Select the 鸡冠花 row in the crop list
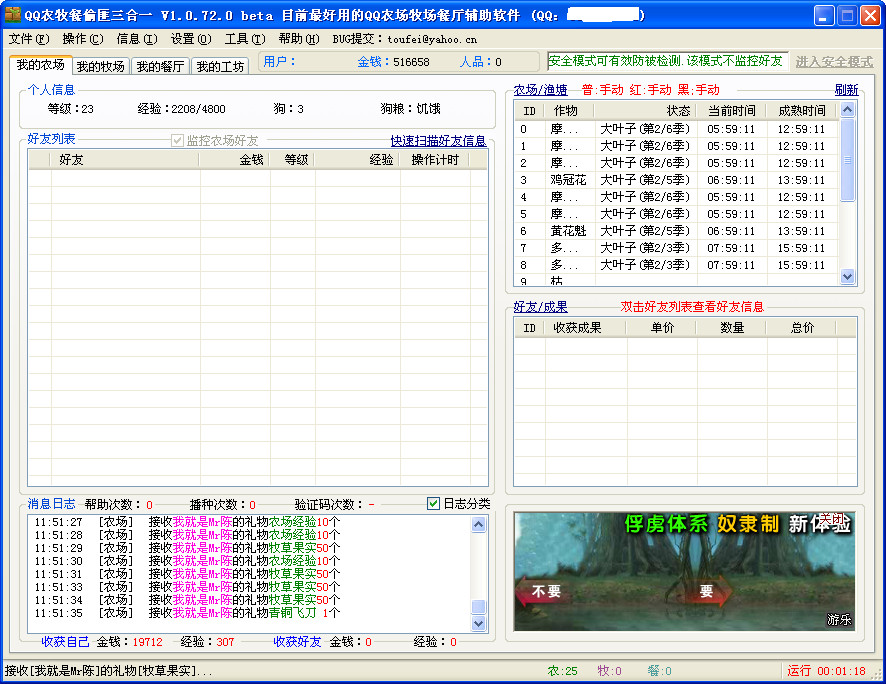This screenshot has height=684, width=886. (568, 180)
